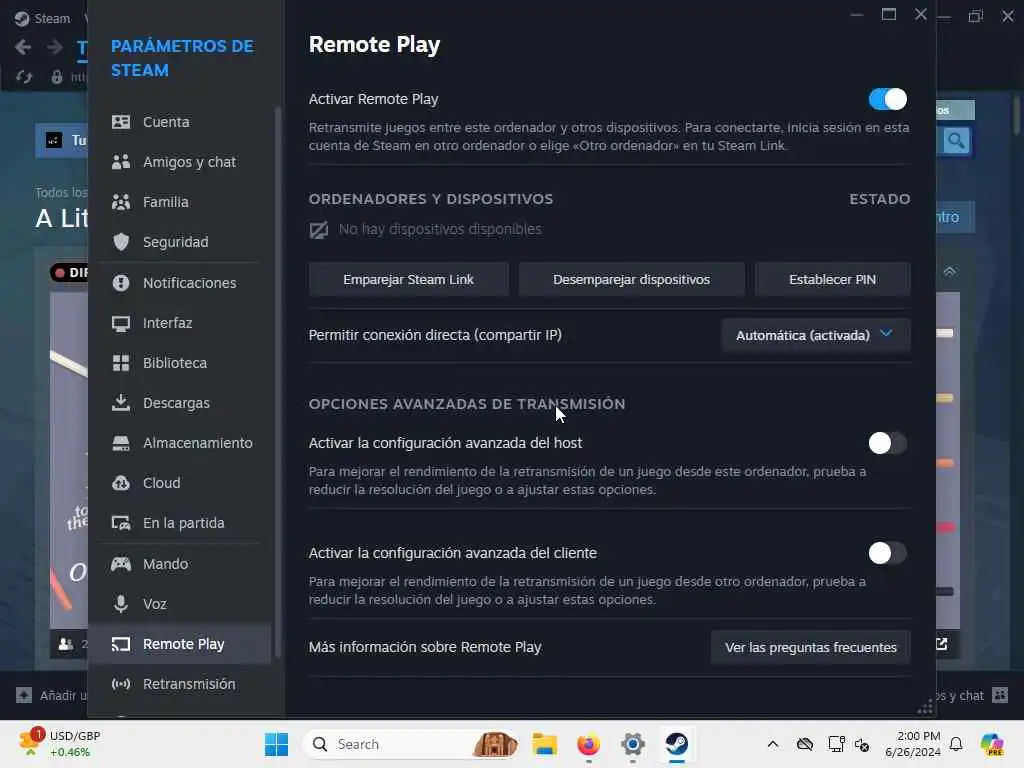
Task: Click the Cloud icon in sidebar
Action: pos(121,483)
